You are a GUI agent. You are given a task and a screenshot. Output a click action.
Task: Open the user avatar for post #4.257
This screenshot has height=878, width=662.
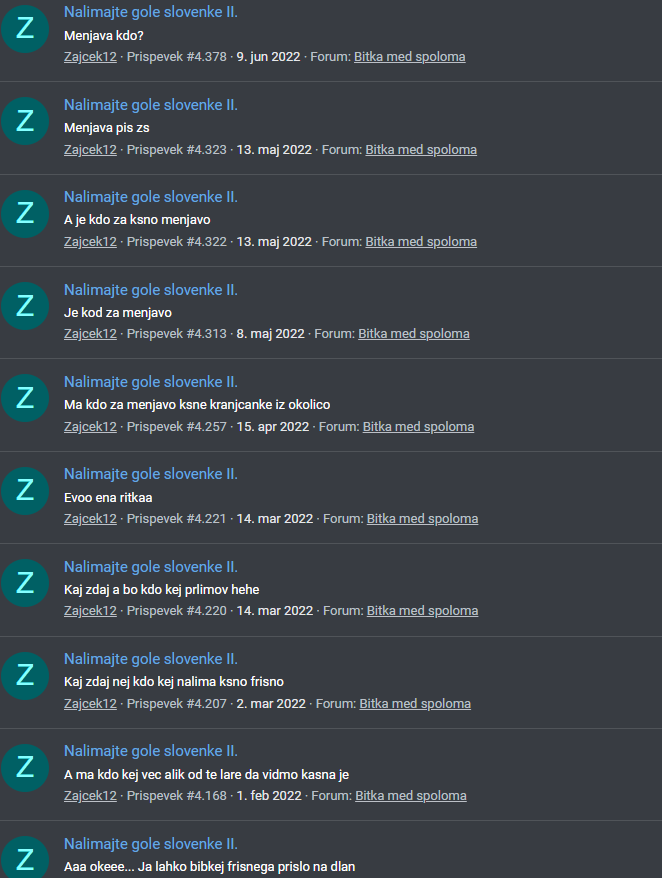[x=25, y=398]
